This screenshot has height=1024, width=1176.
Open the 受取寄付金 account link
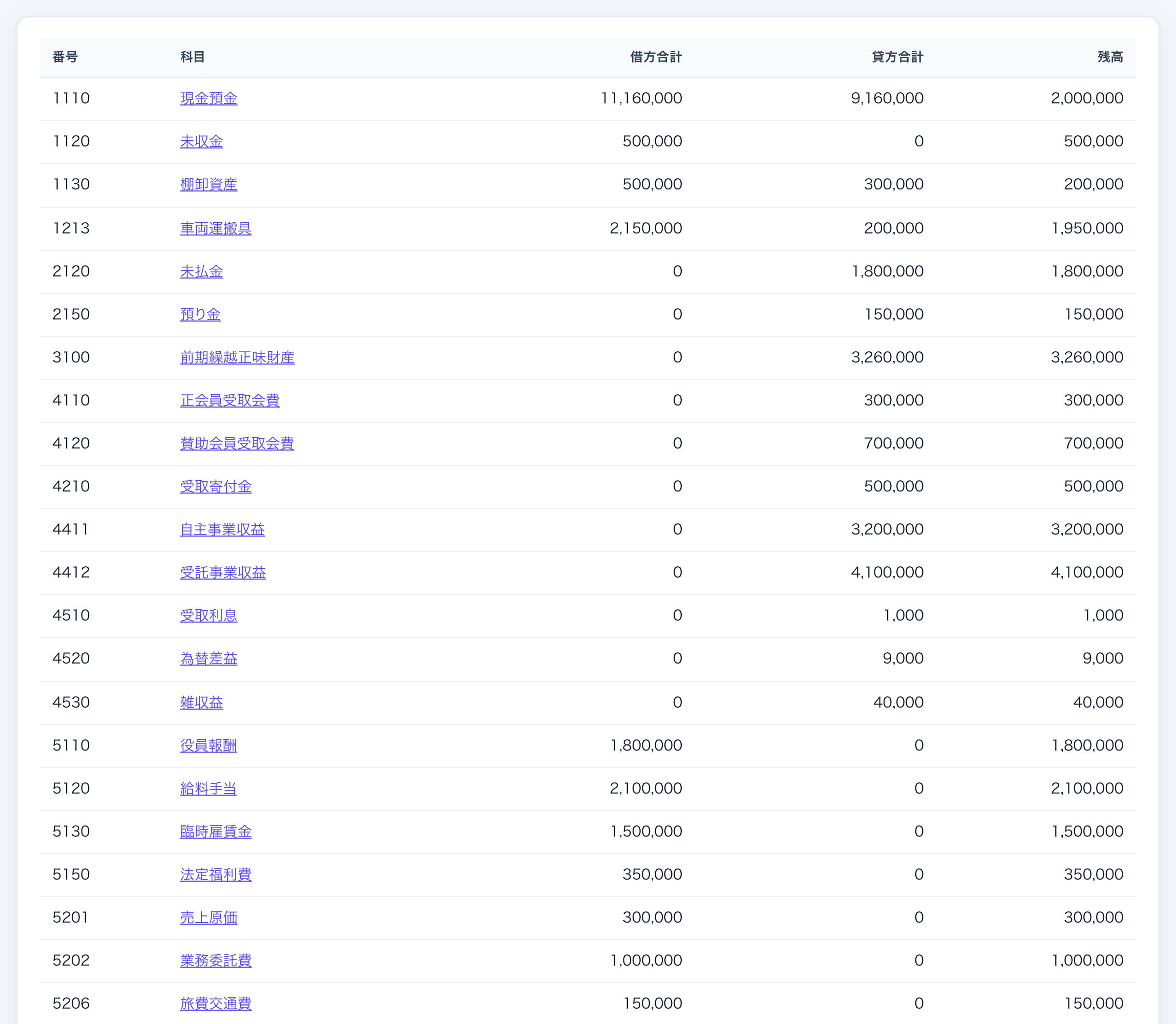[216, 486]
